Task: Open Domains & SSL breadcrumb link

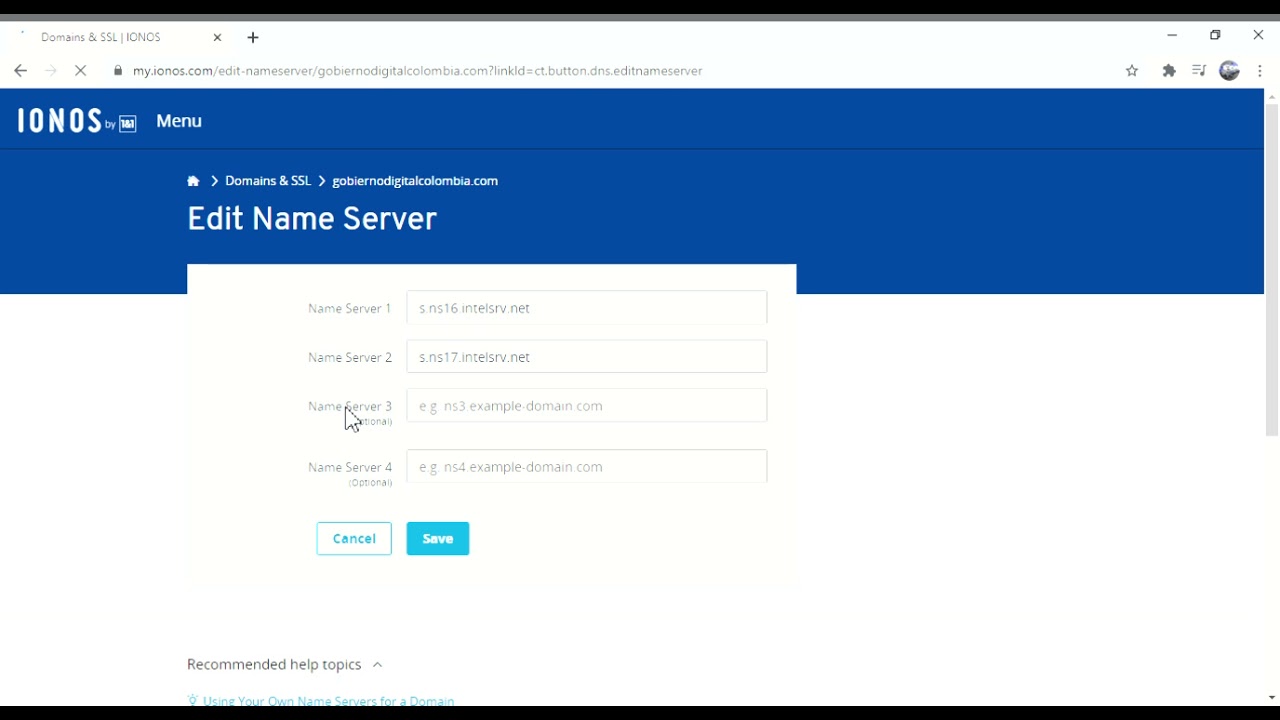Action: (268, 181)
